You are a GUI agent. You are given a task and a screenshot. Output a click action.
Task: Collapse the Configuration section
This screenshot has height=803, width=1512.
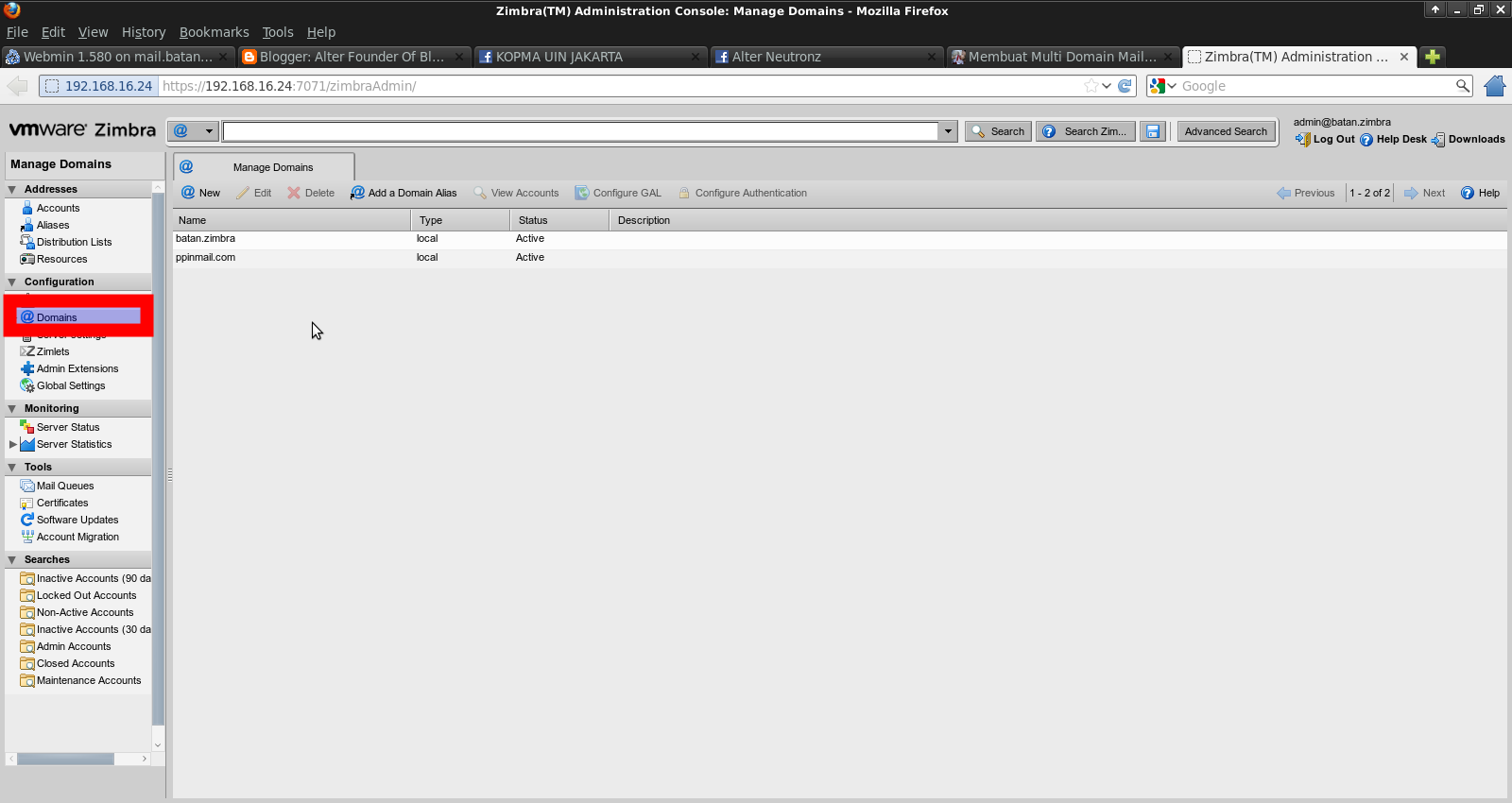(12, 282)
